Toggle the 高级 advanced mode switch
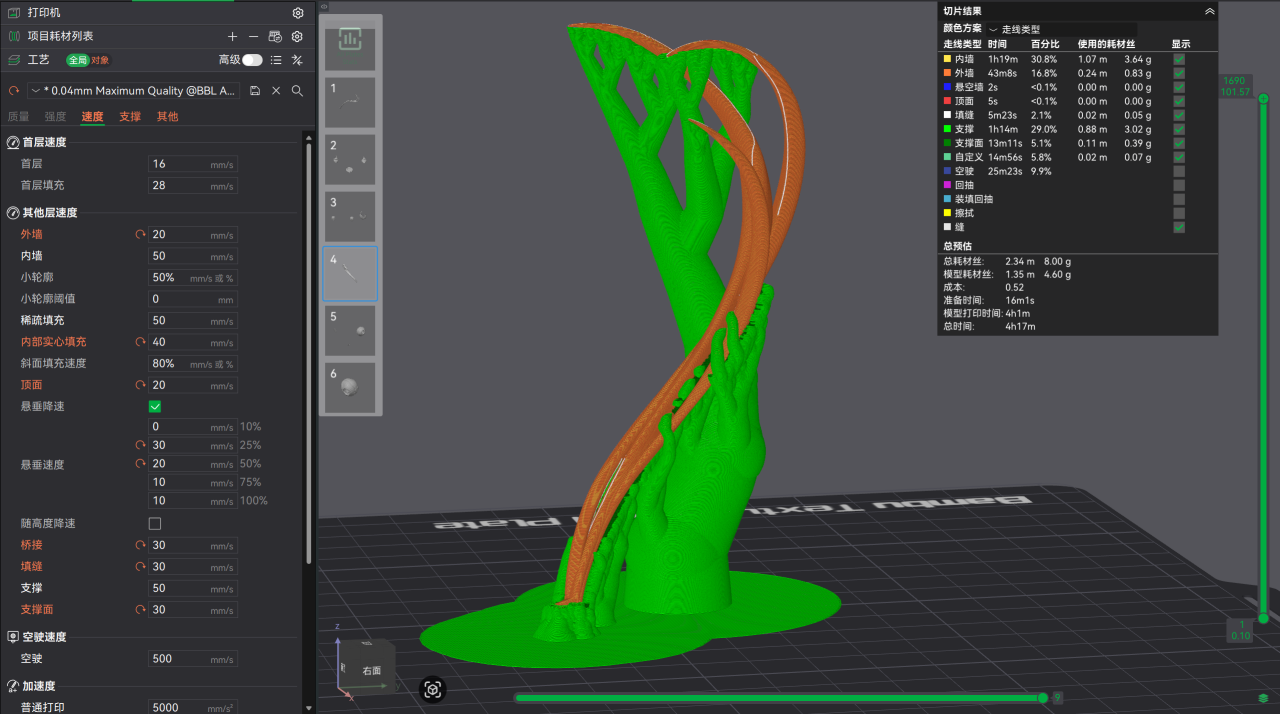 click(x=252, y=60)
